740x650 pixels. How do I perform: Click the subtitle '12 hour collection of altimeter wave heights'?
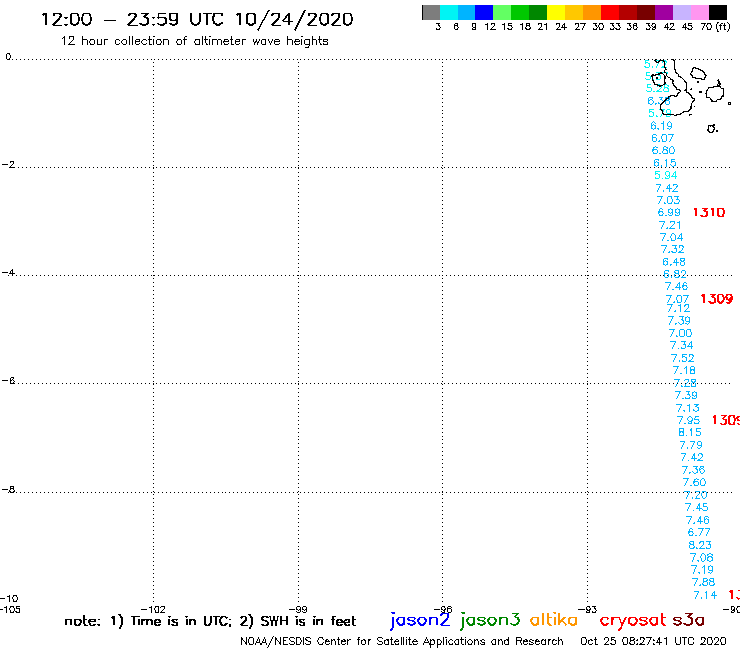(x=194, y=41)
